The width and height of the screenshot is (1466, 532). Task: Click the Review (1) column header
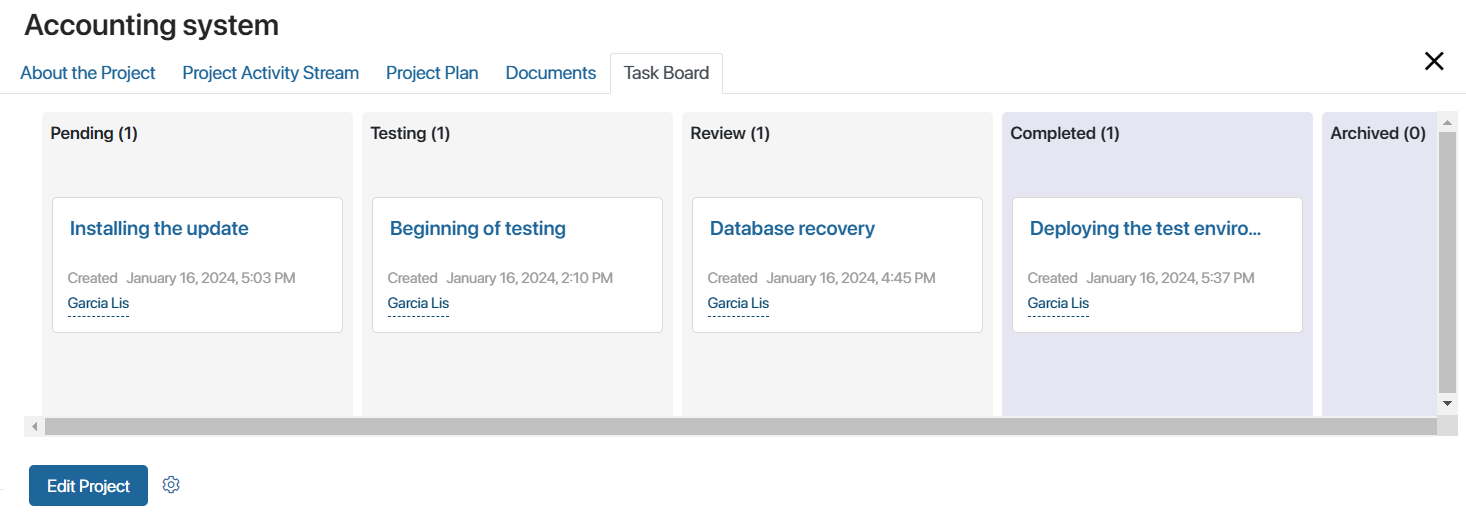(x=730, y=133)
